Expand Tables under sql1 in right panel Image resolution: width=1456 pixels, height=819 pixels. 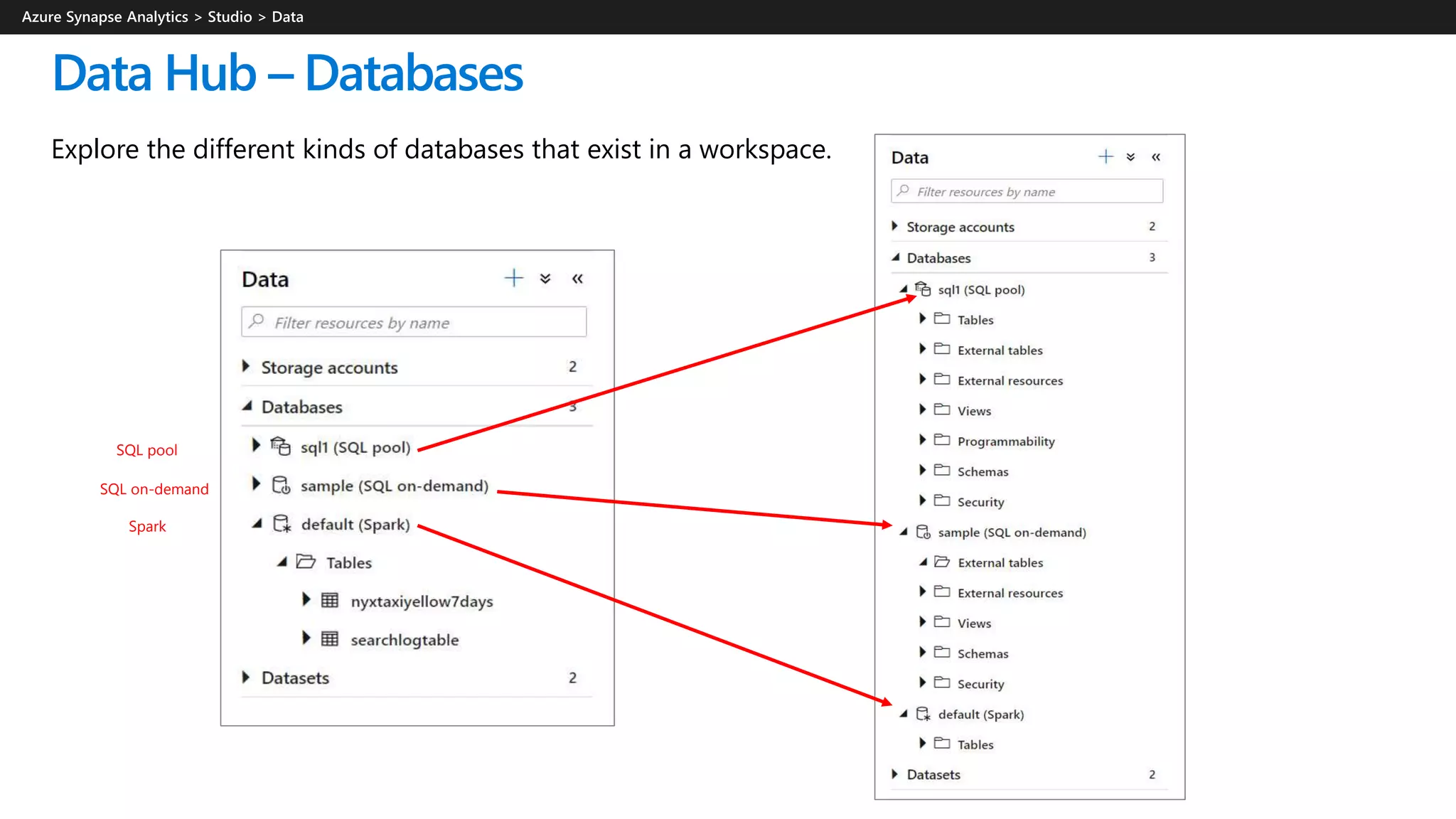click(922, 318)
